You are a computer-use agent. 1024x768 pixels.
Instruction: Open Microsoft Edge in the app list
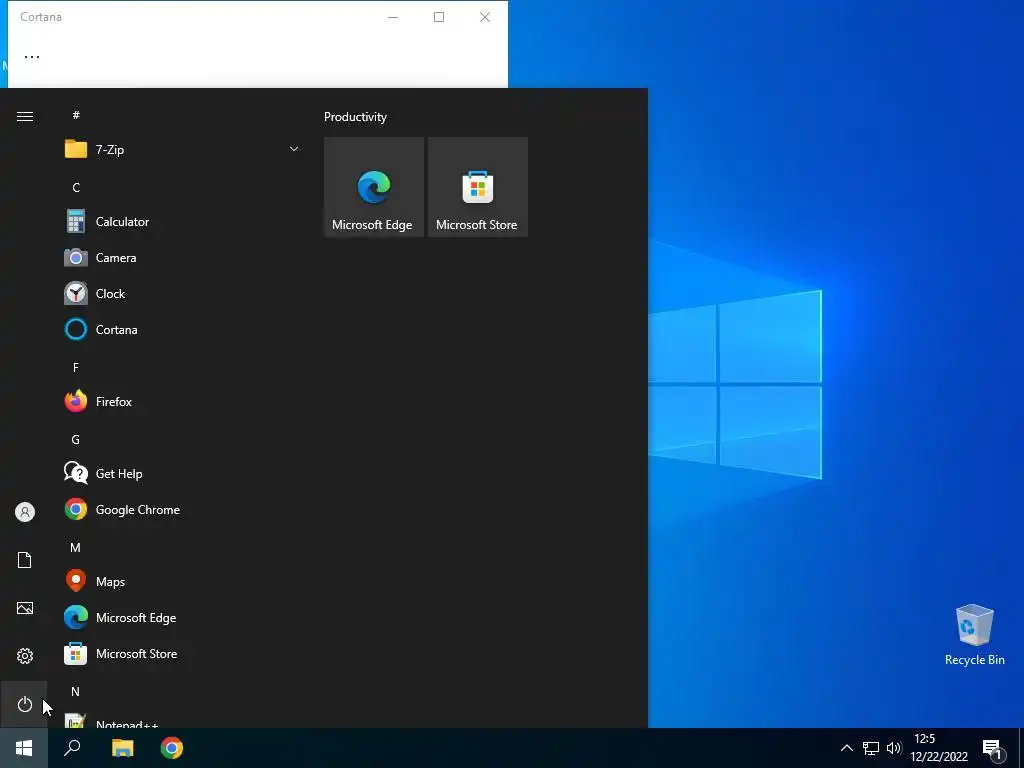click(x=183, y=617)
